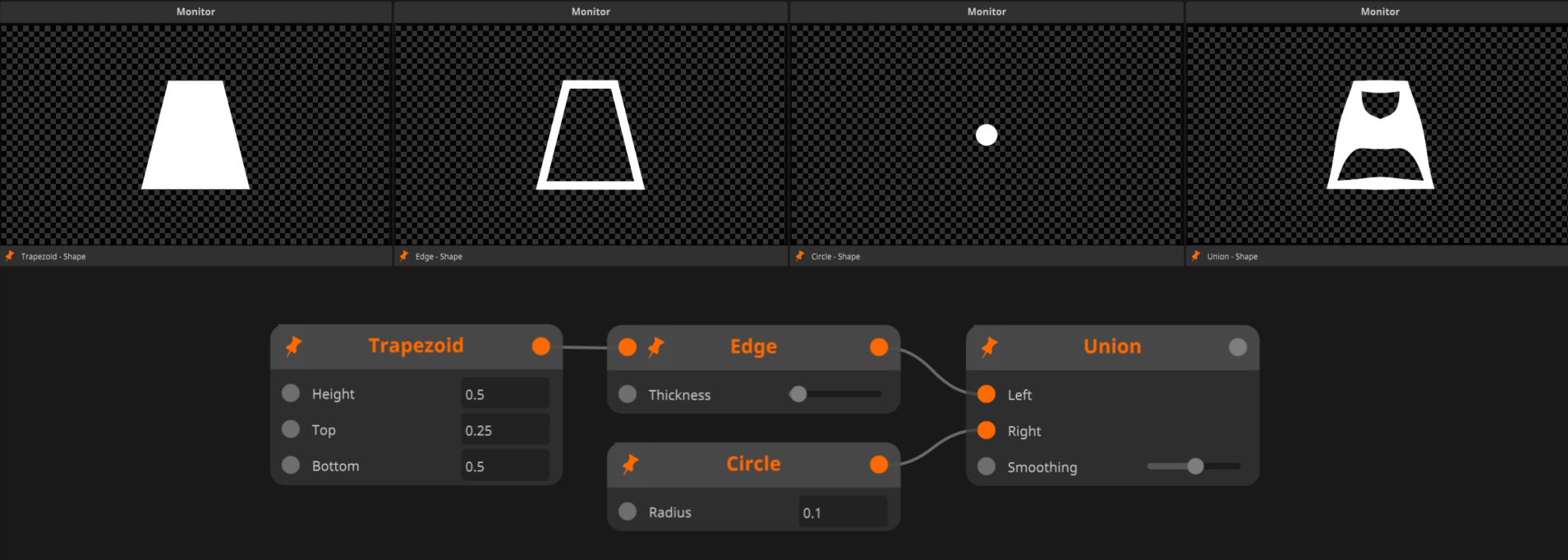The width and height of the screenshot is (1568, 560).
Task: Click the Trapezoid Height input port
Action: click(291, 392)
